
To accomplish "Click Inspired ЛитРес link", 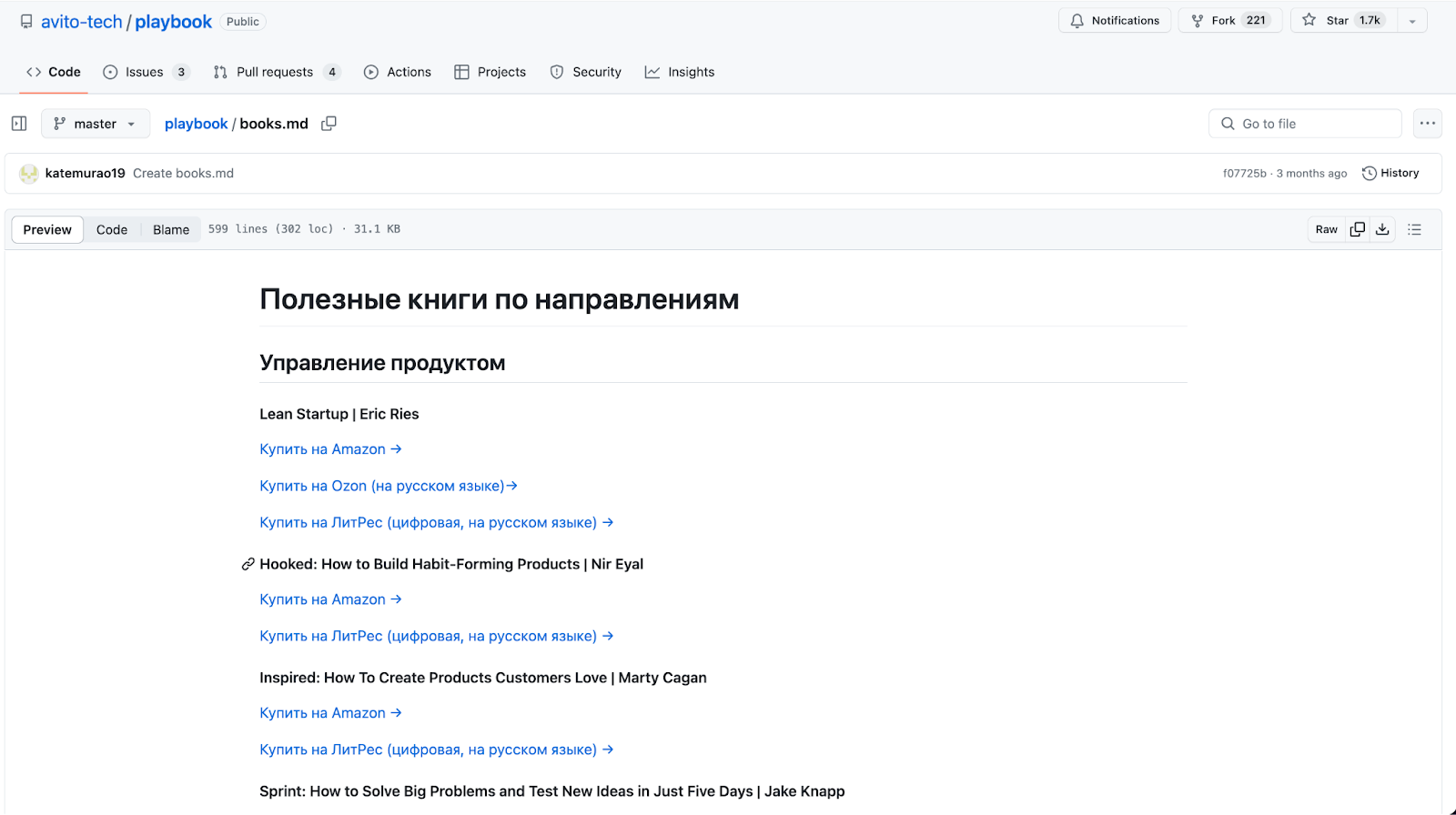I will click(437, 750).
